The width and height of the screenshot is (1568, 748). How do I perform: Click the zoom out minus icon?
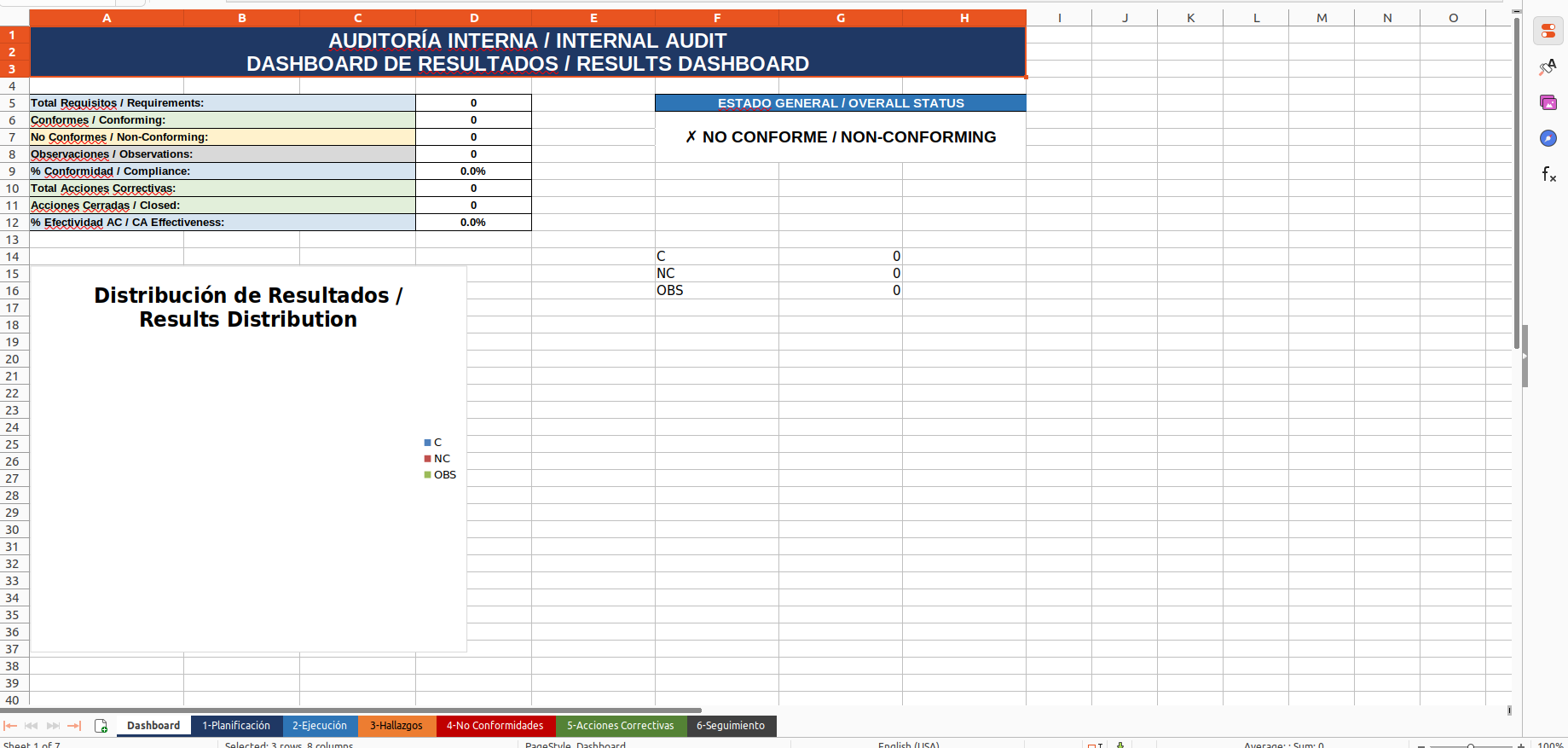point(1421,745)
